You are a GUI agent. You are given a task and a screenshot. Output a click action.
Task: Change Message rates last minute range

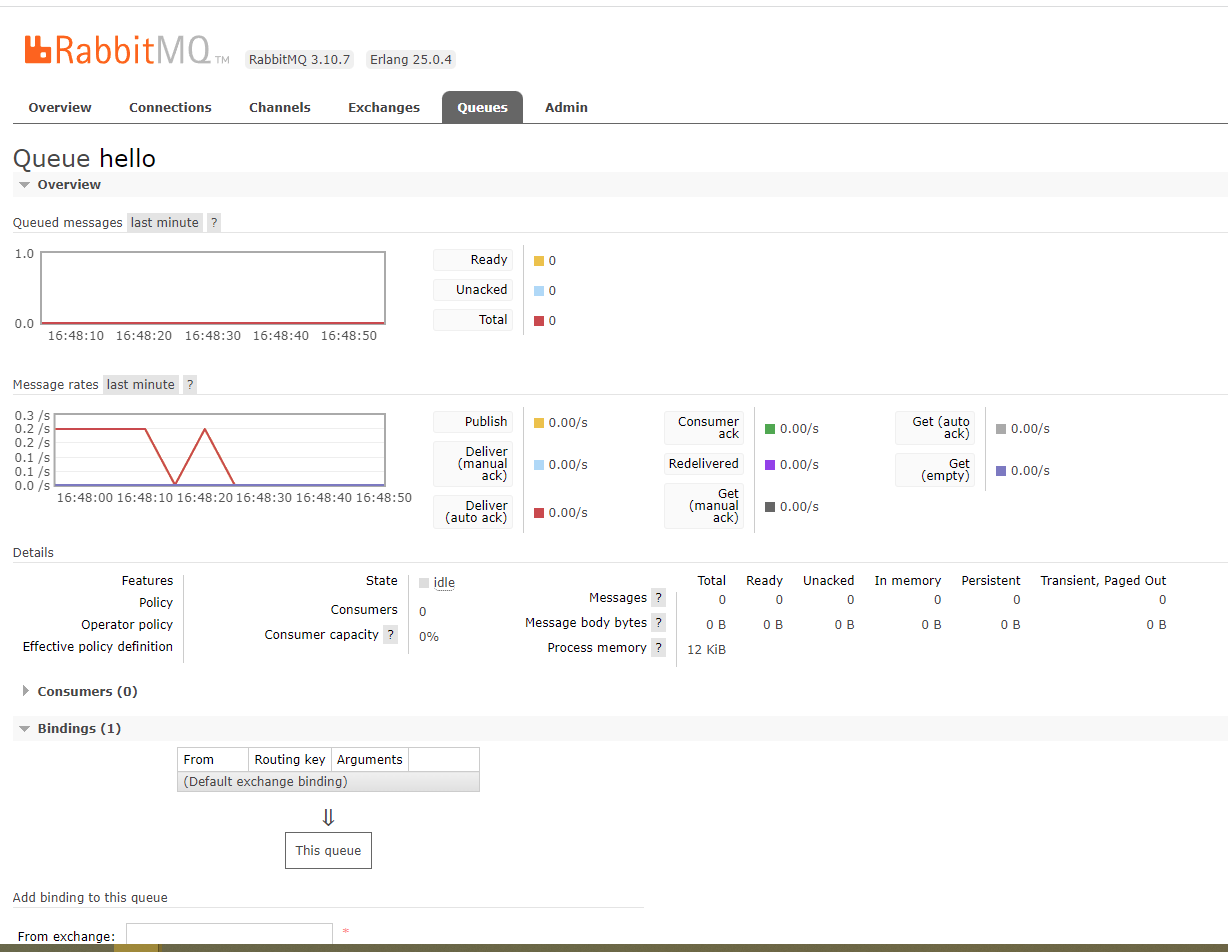[141, 384]
